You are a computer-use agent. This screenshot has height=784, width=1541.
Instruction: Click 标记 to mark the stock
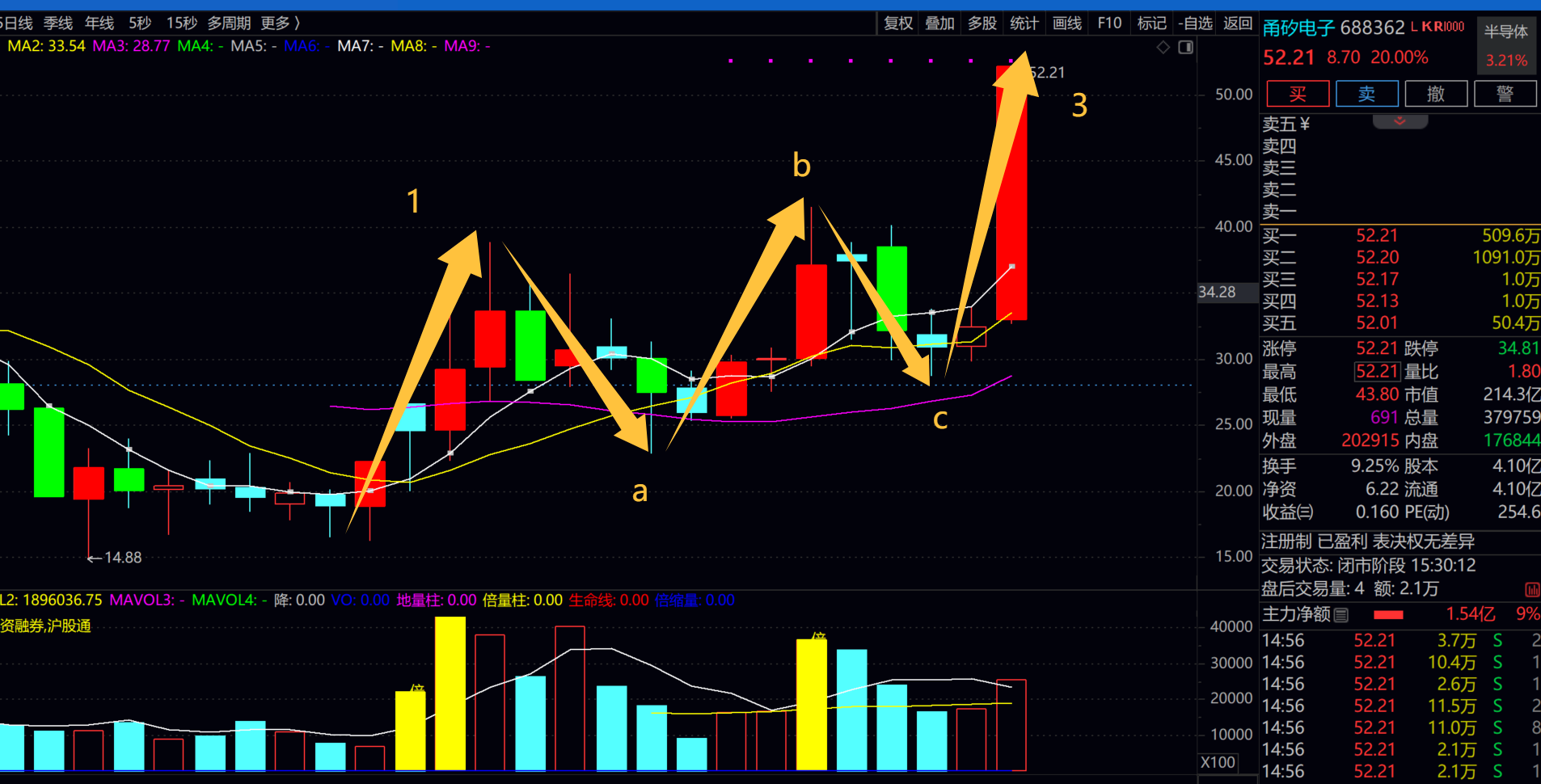point(1151,23)
